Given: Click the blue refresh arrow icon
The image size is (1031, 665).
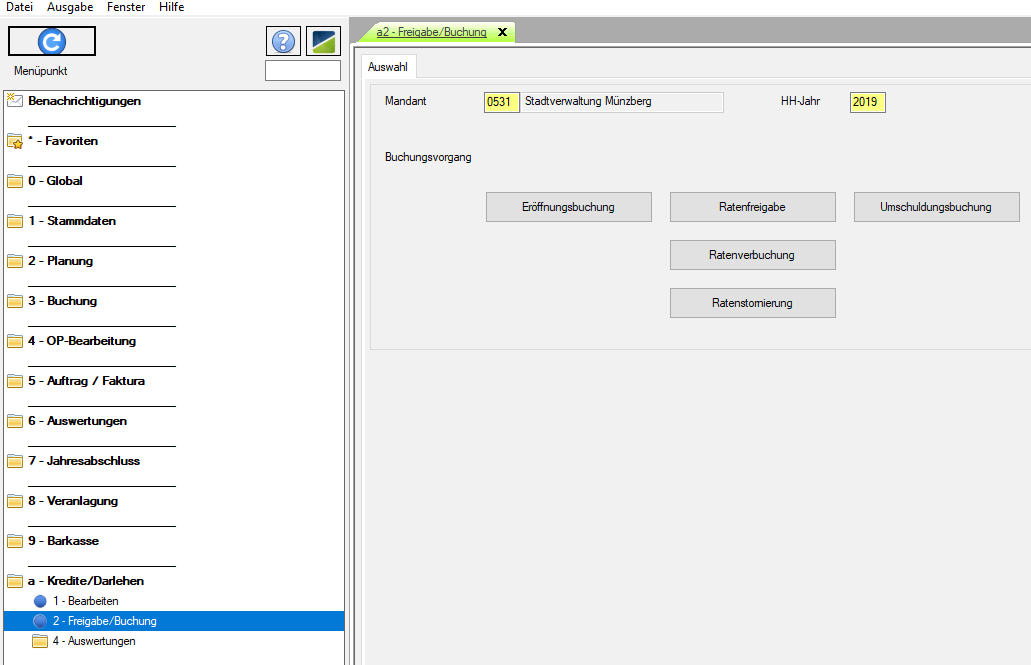Looking at the screenshot, I should [x=51, y=41].
